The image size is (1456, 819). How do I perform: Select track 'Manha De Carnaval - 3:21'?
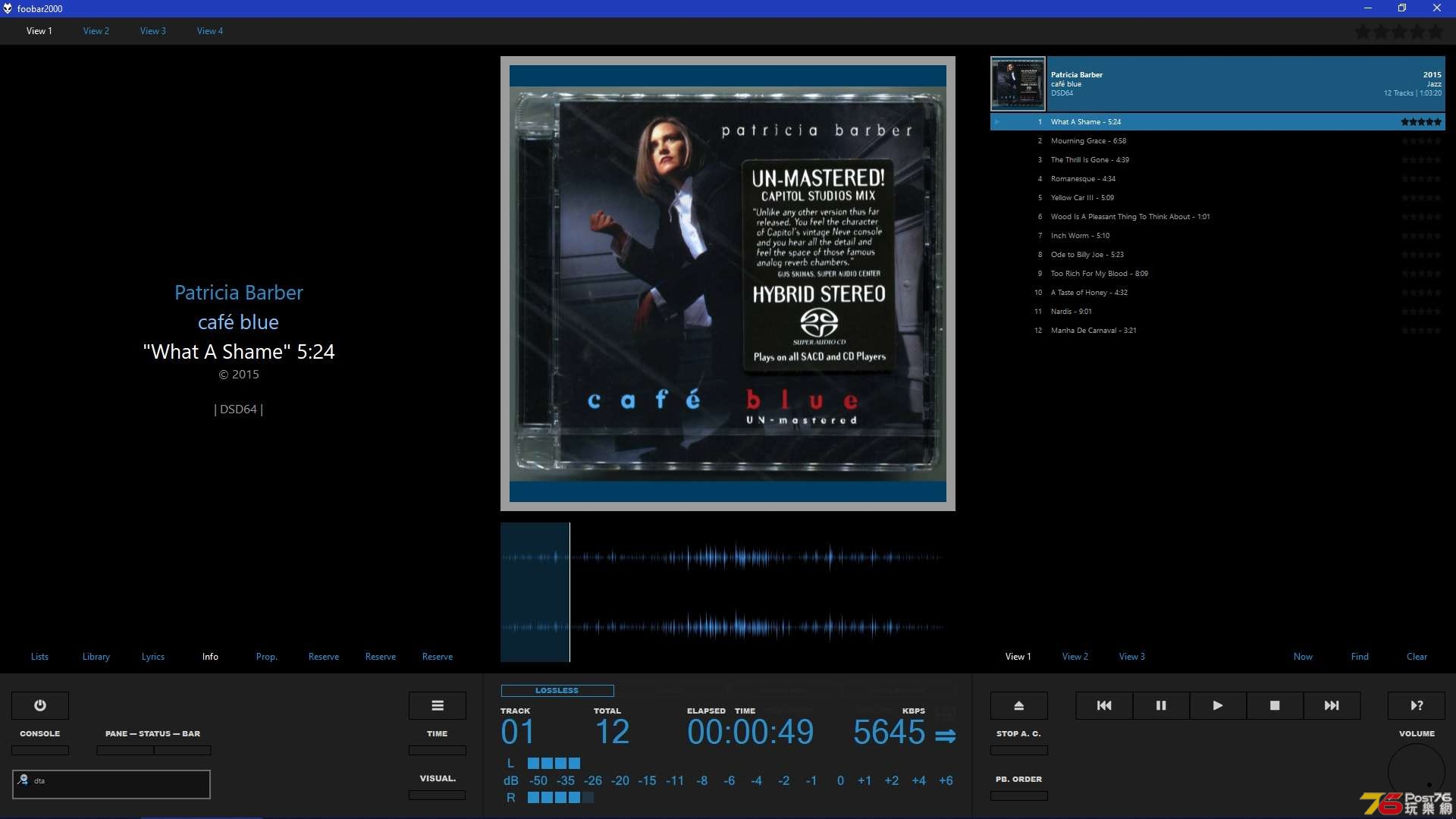click(x=1218, y=331)
